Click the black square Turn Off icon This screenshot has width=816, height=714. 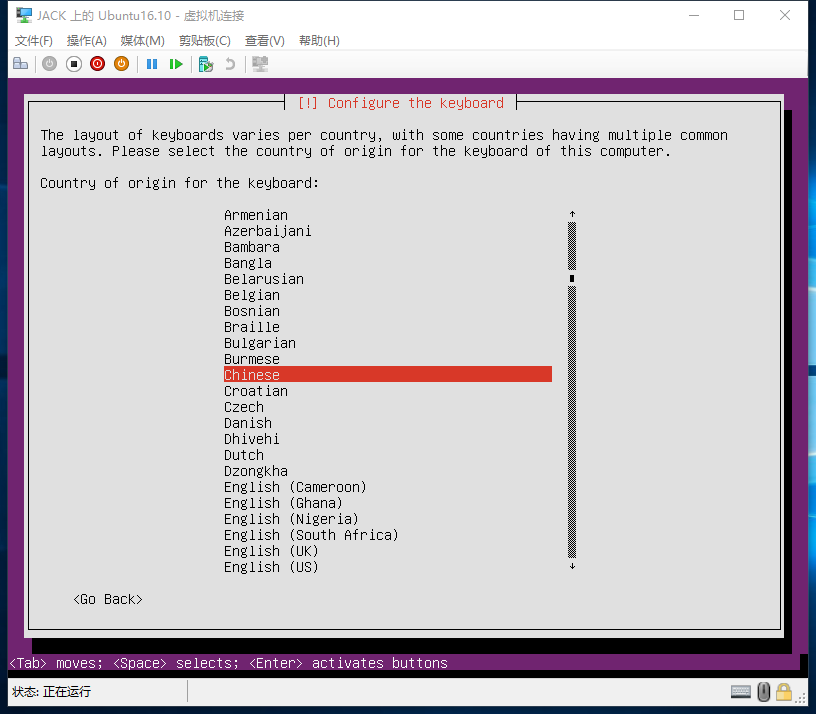(73, 64)
